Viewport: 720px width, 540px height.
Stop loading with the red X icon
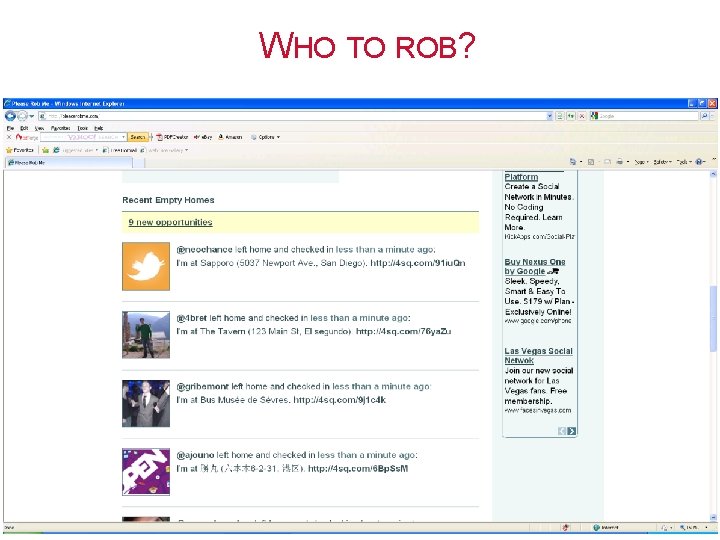pyautogui.click(x=582, y=116)
